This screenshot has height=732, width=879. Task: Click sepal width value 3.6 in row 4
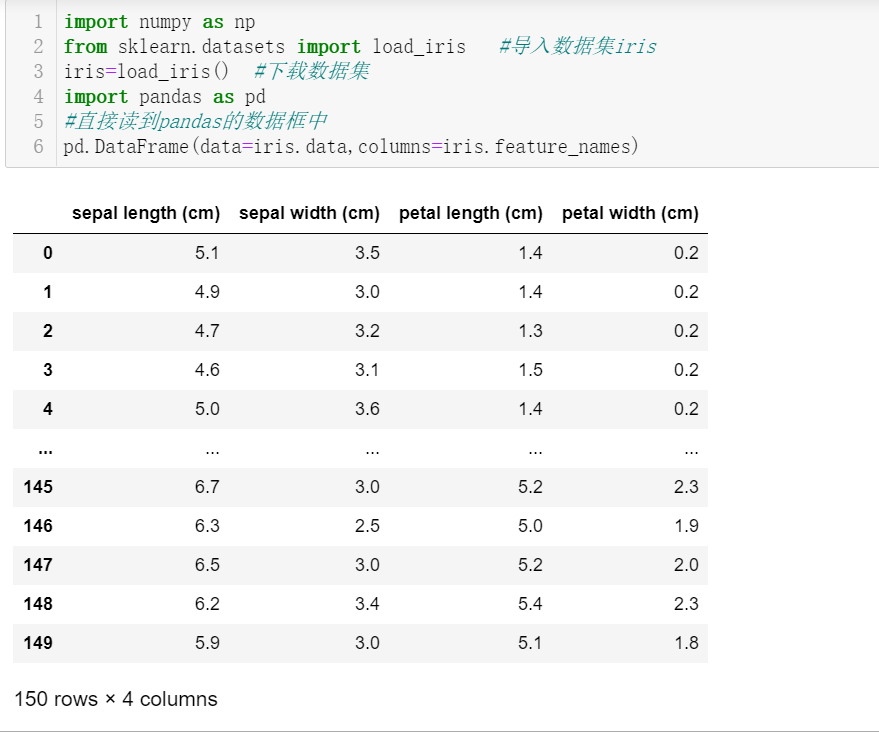367,409
